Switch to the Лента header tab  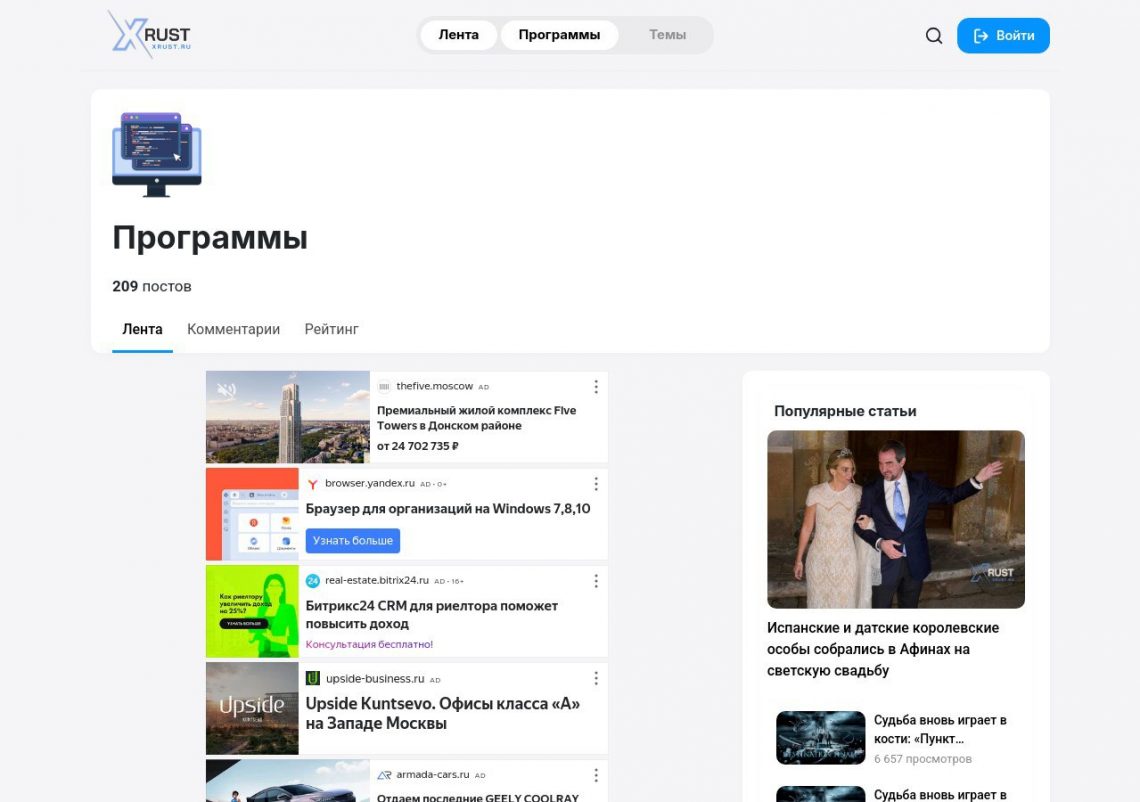[x=458, y=35]
